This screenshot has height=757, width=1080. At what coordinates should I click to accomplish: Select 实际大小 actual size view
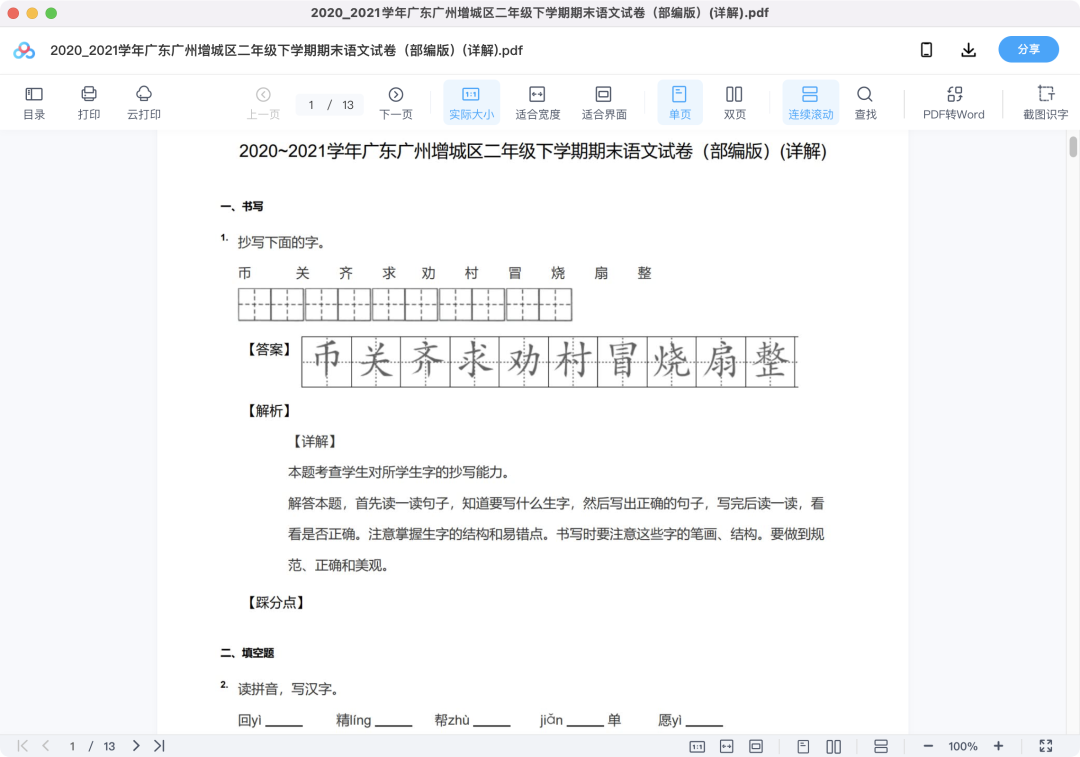pyautogui.click(x=471, y=103)
